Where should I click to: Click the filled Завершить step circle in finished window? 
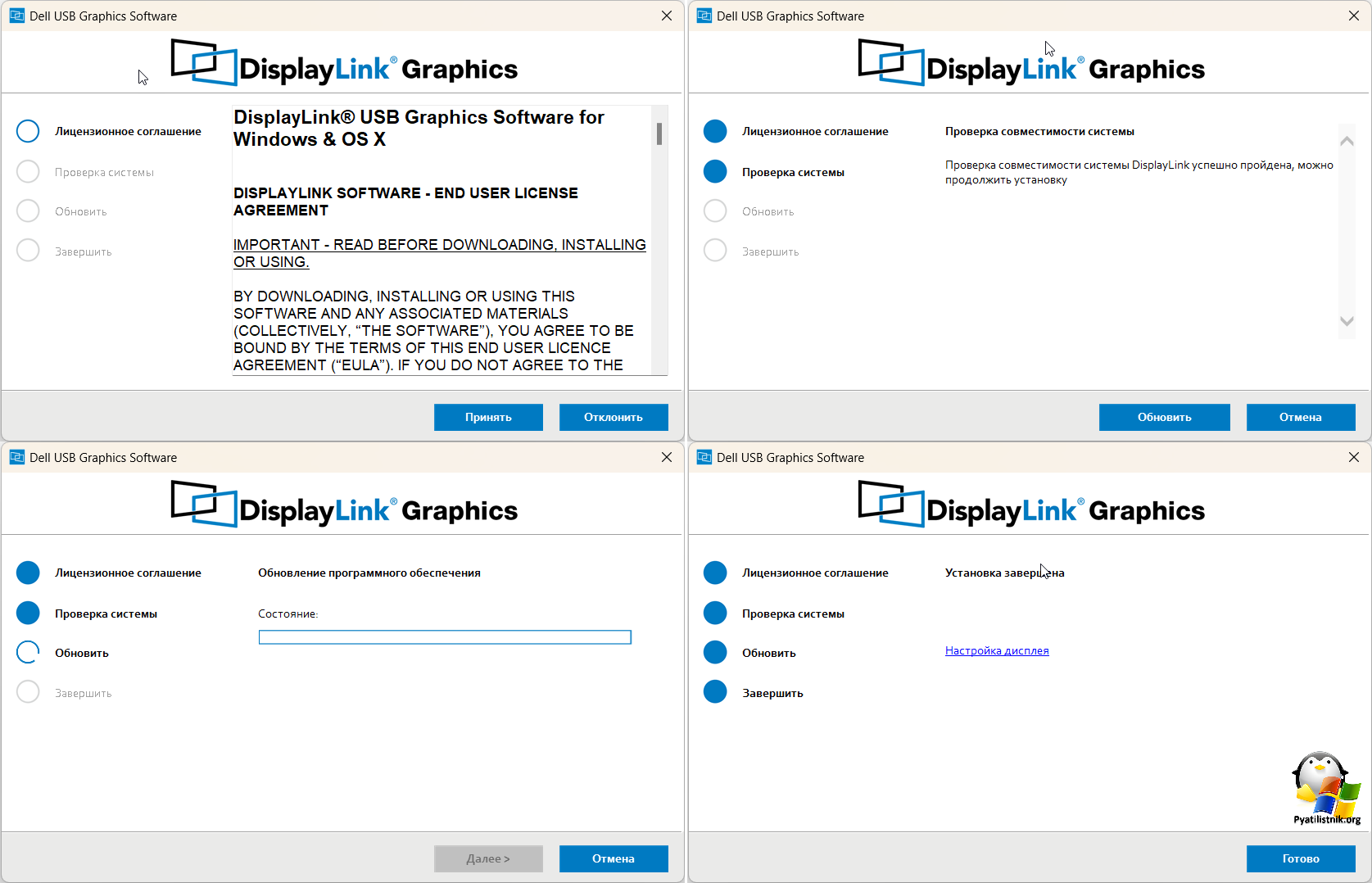[x=715, y=692]
